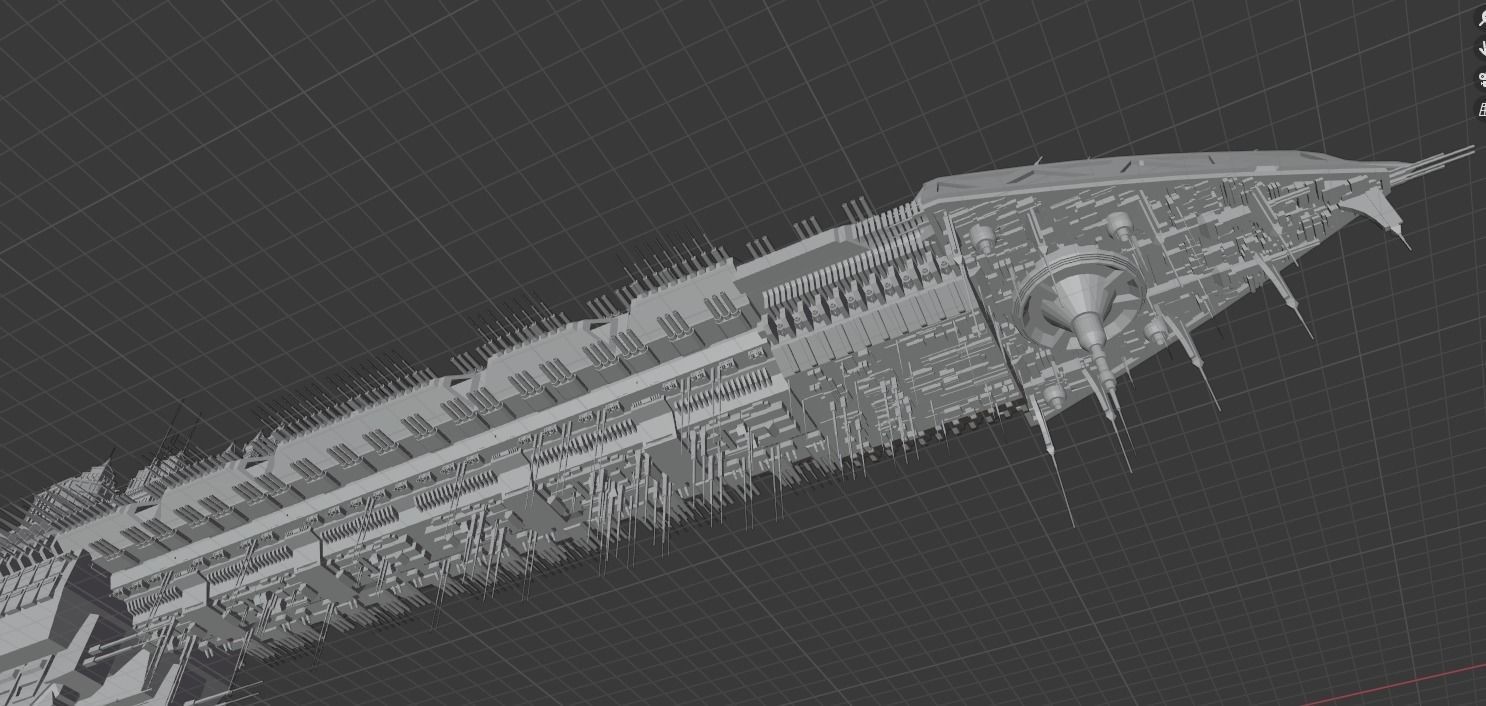
Task: Click the large dome turret on the ship's bow
Action: click(x=1080, y=295)
